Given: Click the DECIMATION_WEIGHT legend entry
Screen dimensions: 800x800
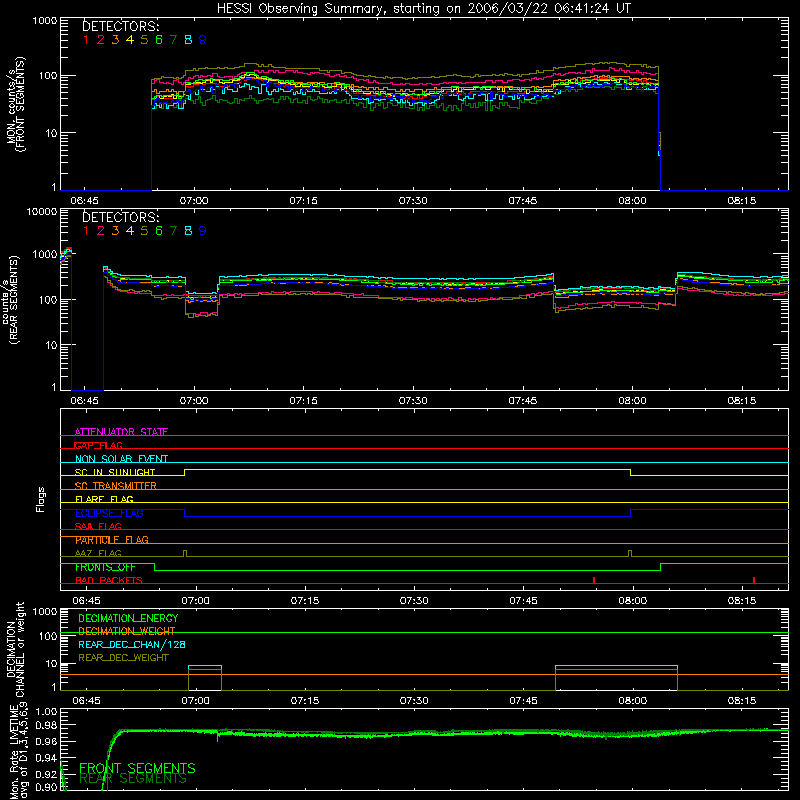Looking at the screenshot, I should click(127, 631).
